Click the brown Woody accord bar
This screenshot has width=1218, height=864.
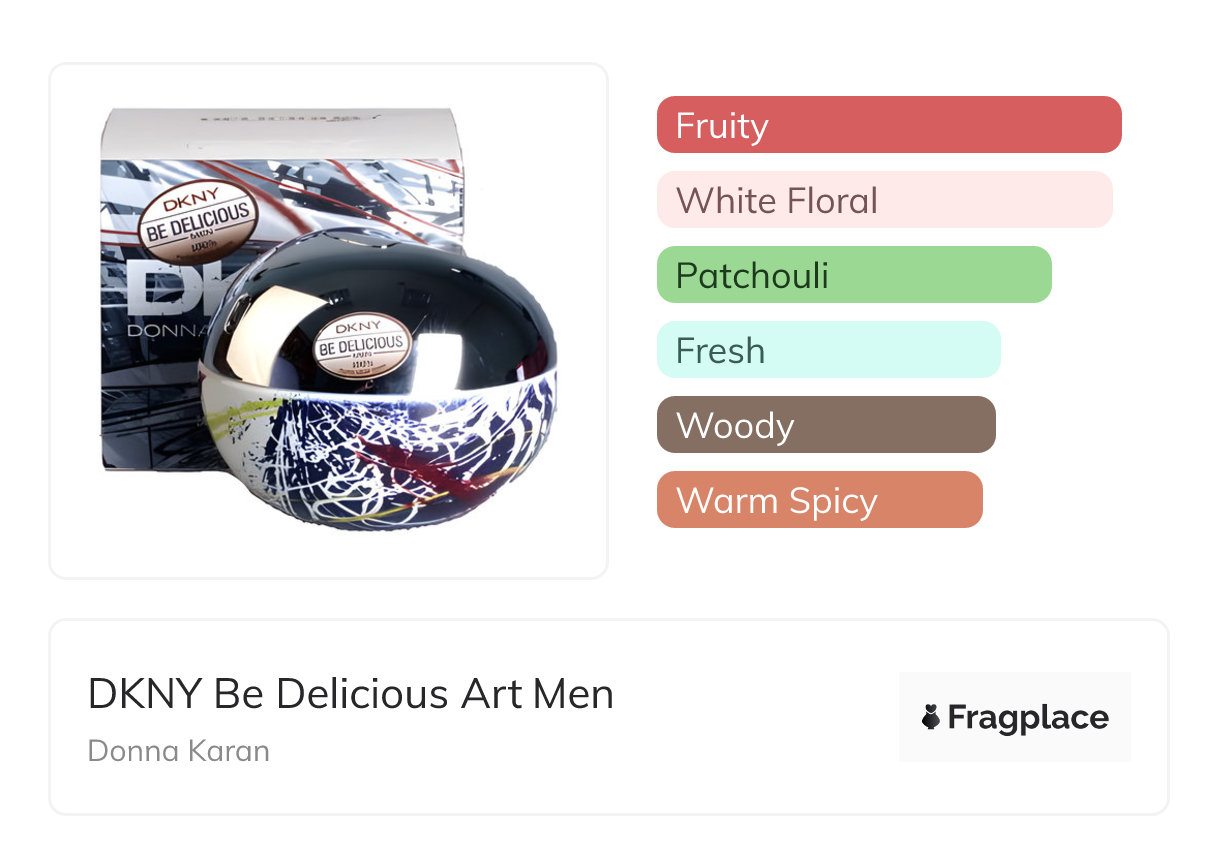(825, 425)
